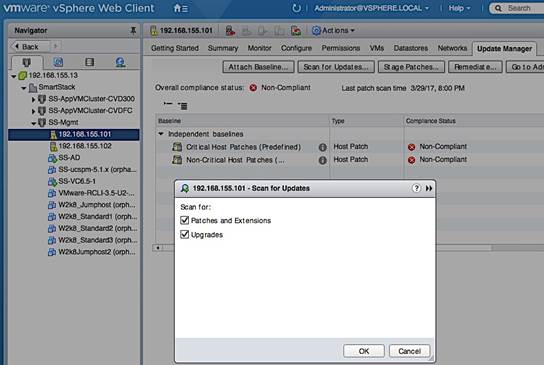Open the Datastores tab

[411, 48]
